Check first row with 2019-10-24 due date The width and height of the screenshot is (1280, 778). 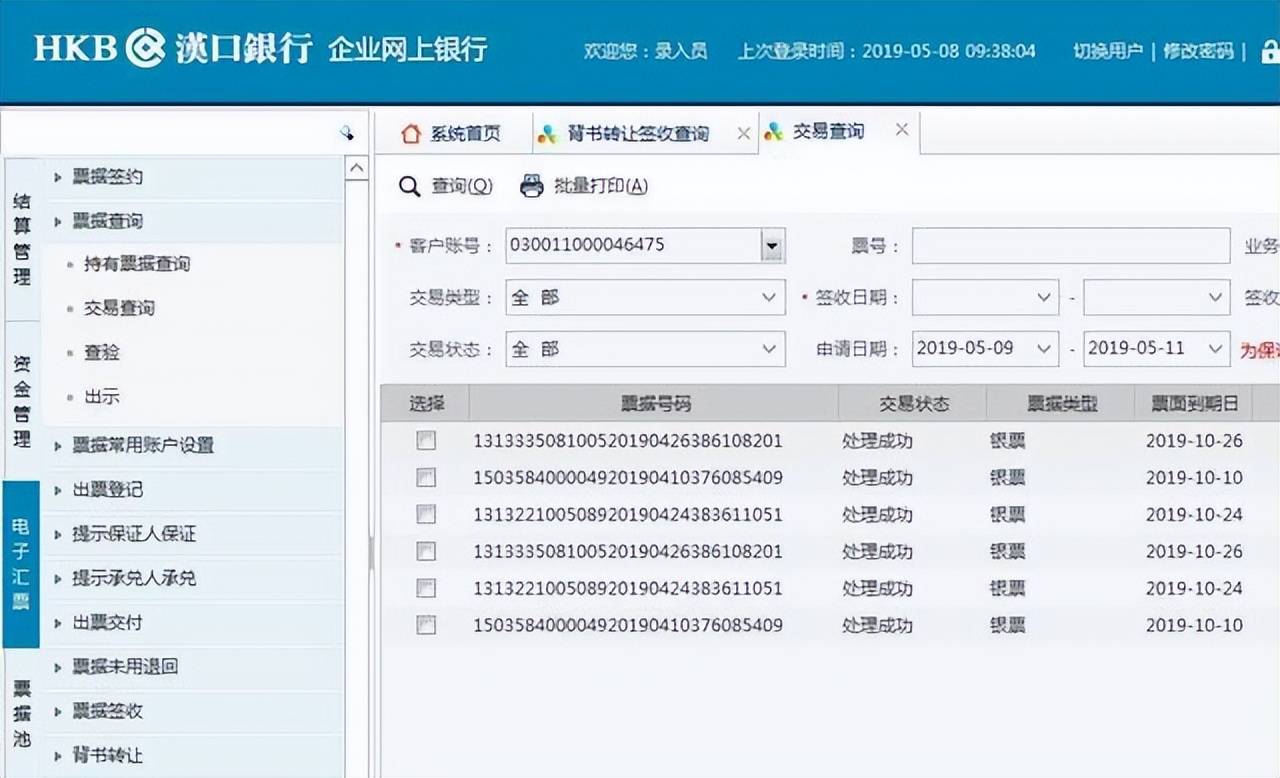[426, 514]
